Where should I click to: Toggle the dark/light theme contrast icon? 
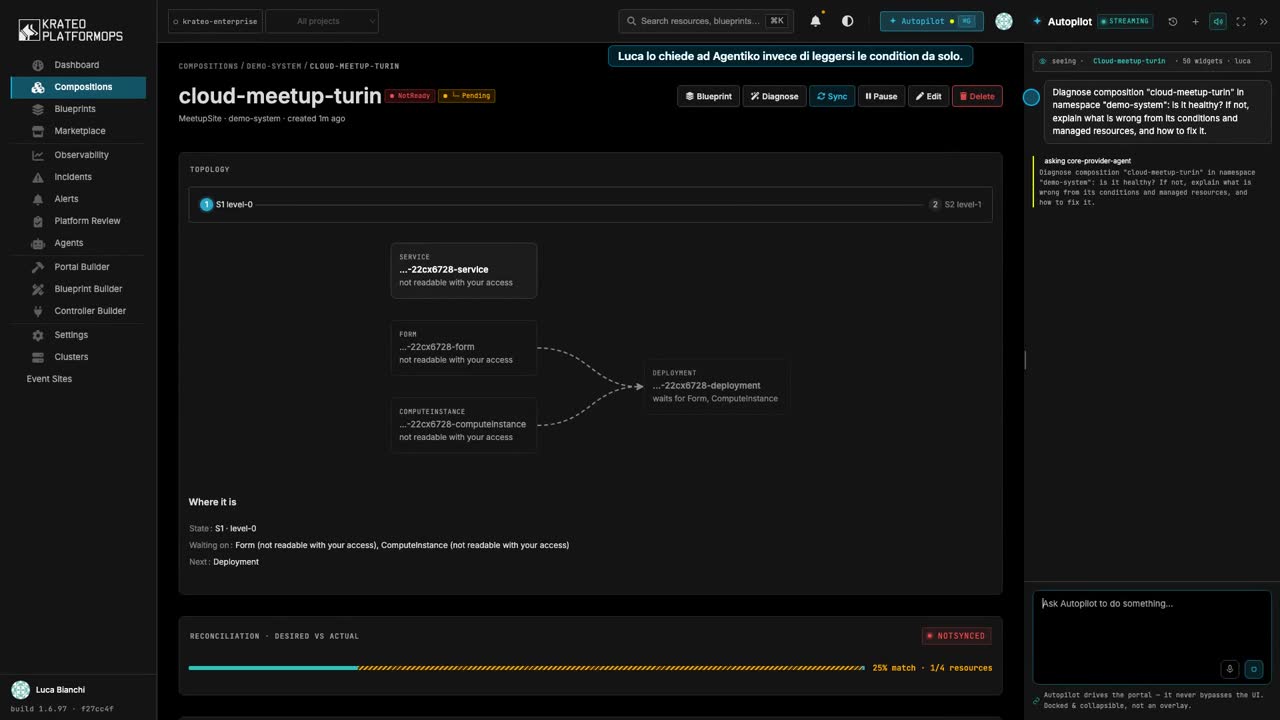[x=848, y=21]
